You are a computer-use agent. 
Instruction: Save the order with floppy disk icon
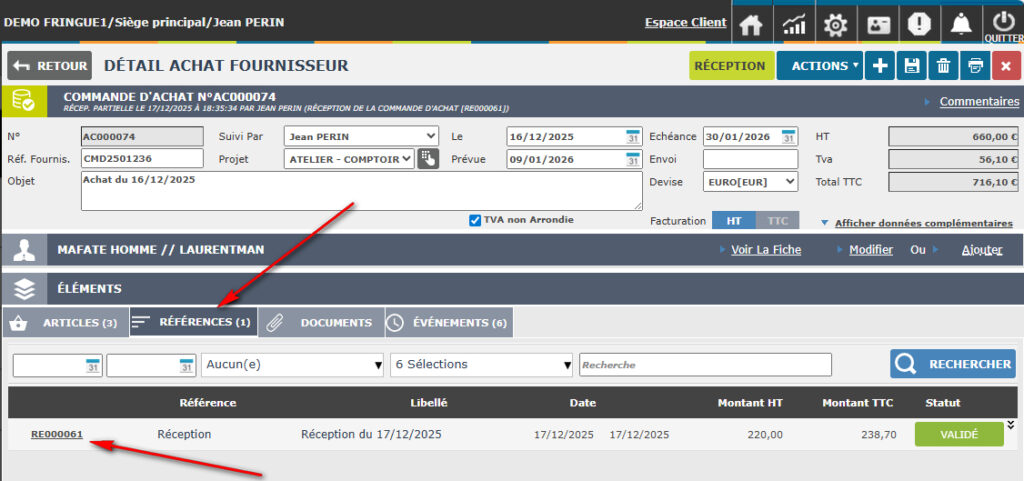point(911,66)
